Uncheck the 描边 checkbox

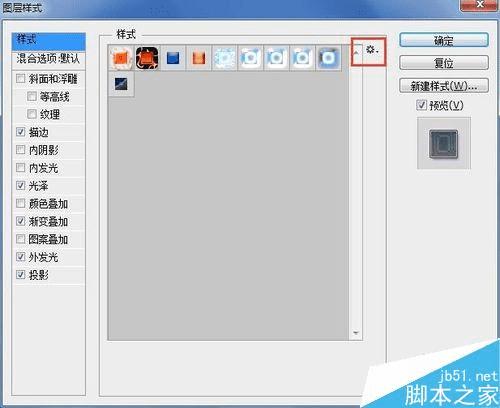point(20,132)
